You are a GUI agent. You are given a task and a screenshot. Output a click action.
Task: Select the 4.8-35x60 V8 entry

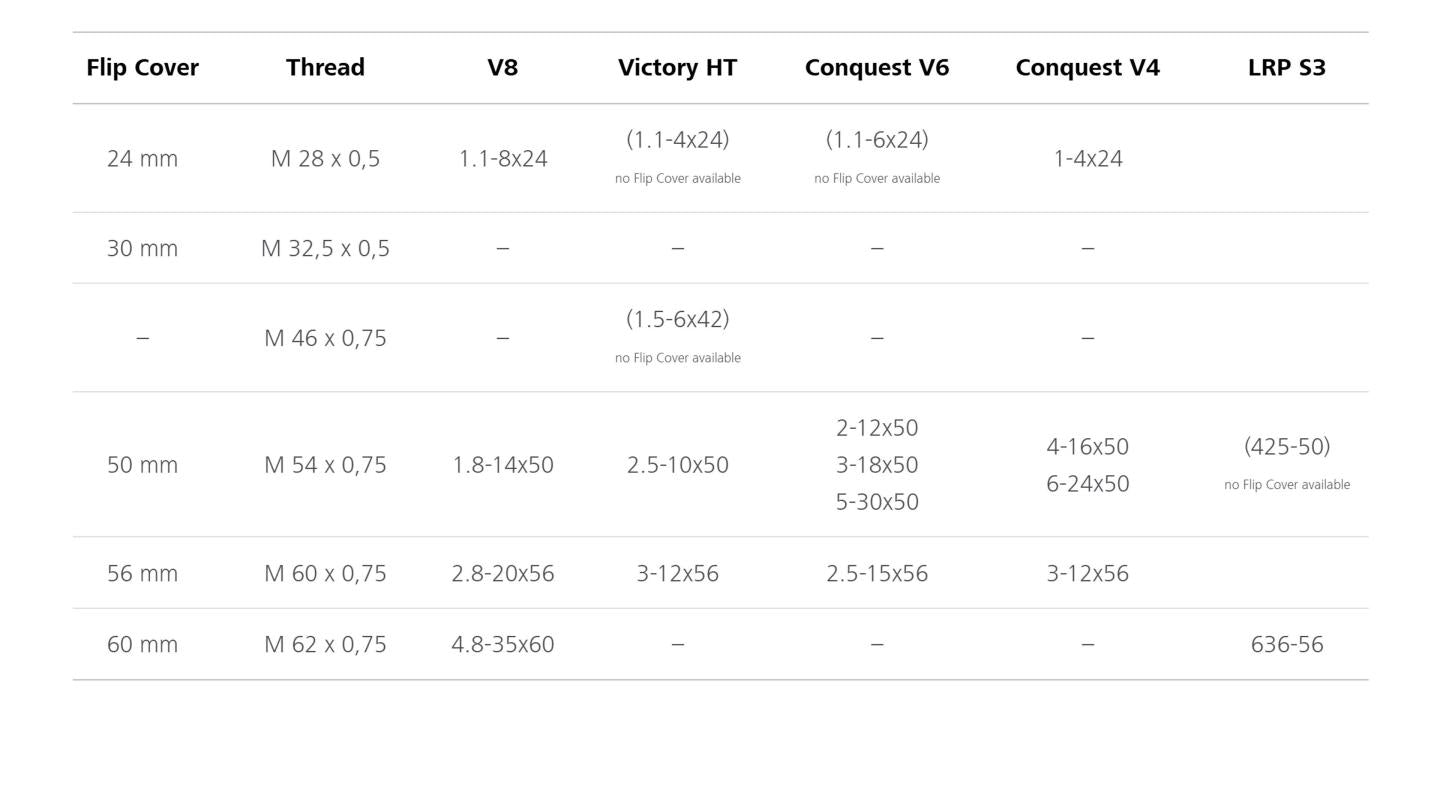point(503,644)
